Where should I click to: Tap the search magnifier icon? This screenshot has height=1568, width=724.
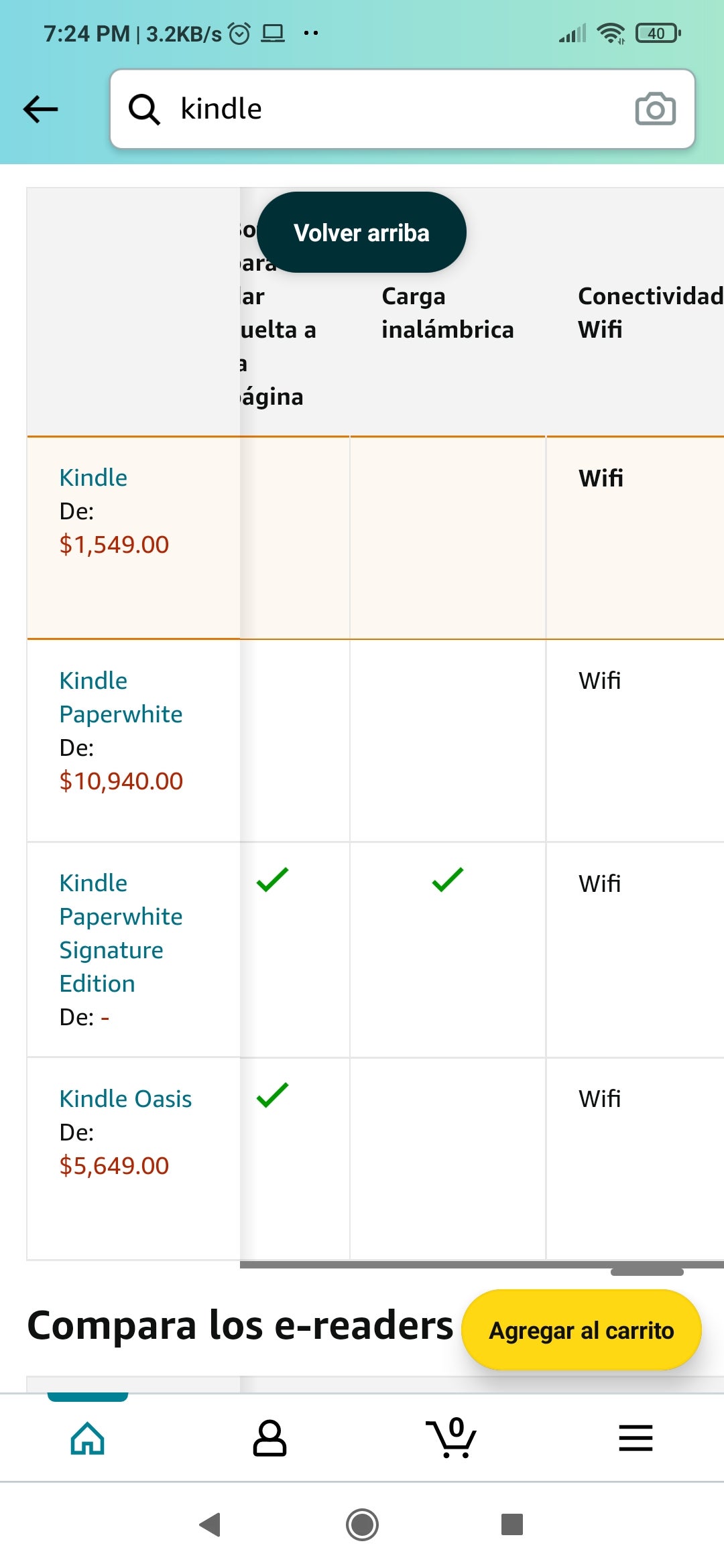coord(144,109)
